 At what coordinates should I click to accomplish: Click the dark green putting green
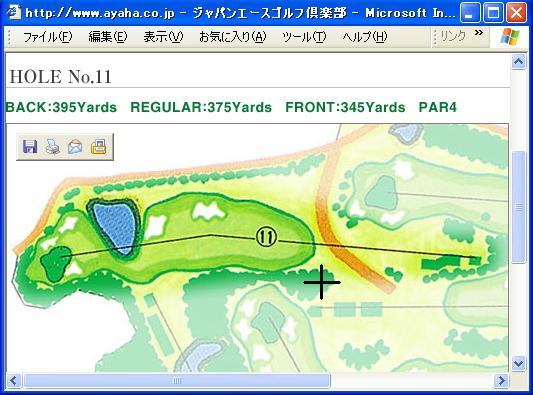tap(55, 264)
